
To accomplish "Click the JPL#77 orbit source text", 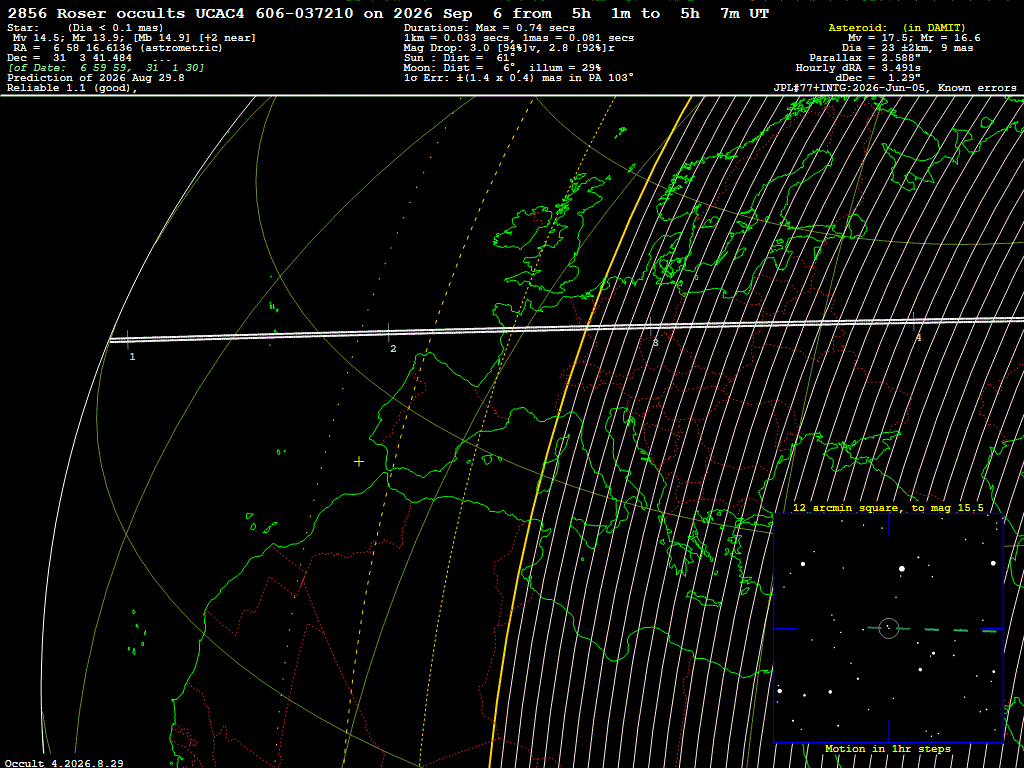I will pos(895,88).
